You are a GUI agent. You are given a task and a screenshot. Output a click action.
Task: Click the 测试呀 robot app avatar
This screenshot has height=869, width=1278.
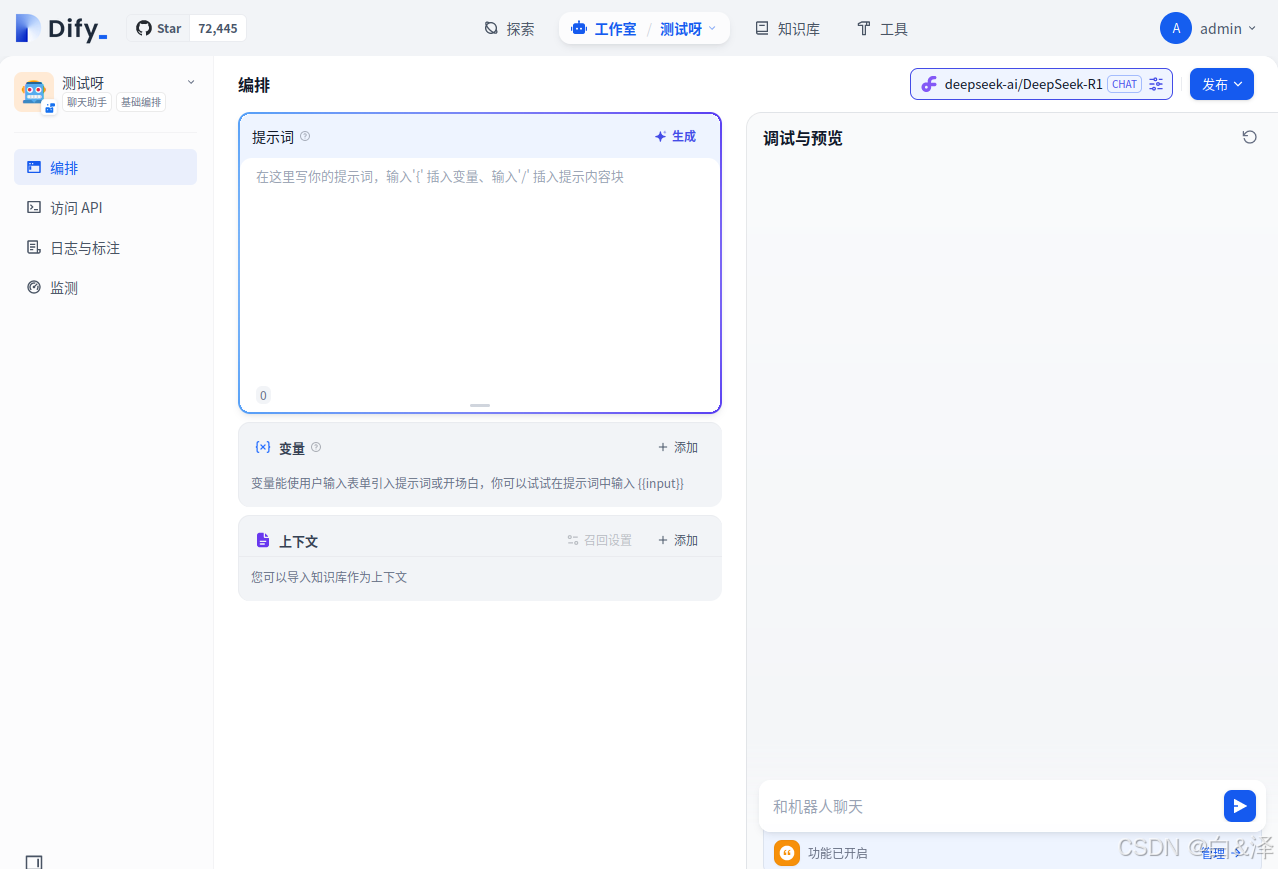pos(34,92)
